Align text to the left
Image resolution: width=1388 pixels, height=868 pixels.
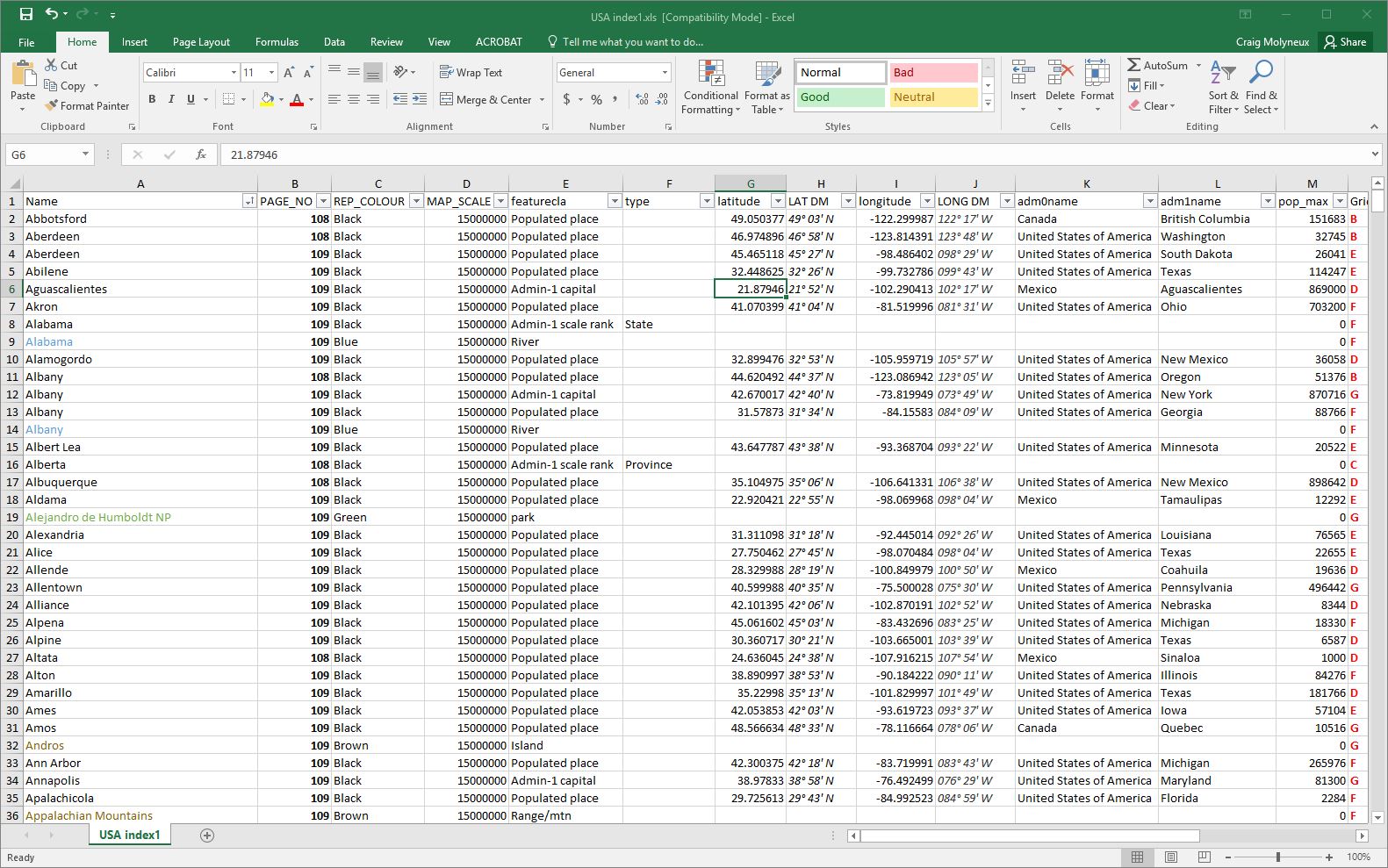334,99
